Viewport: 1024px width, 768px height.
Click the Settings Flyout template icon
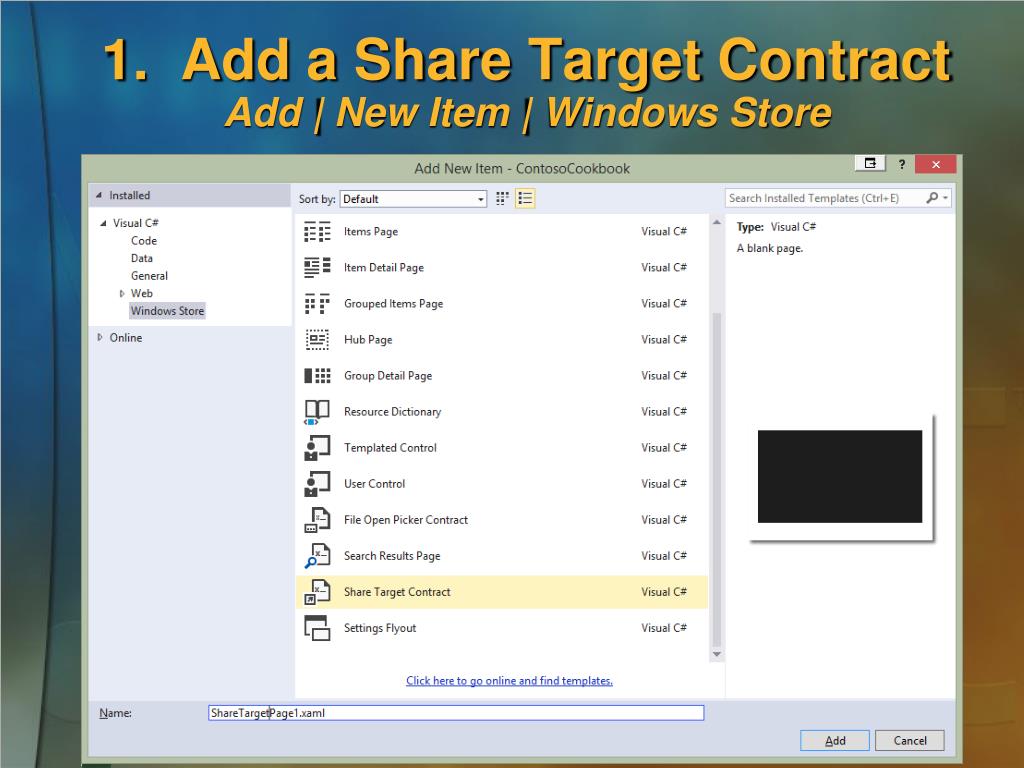coord(317,628)
